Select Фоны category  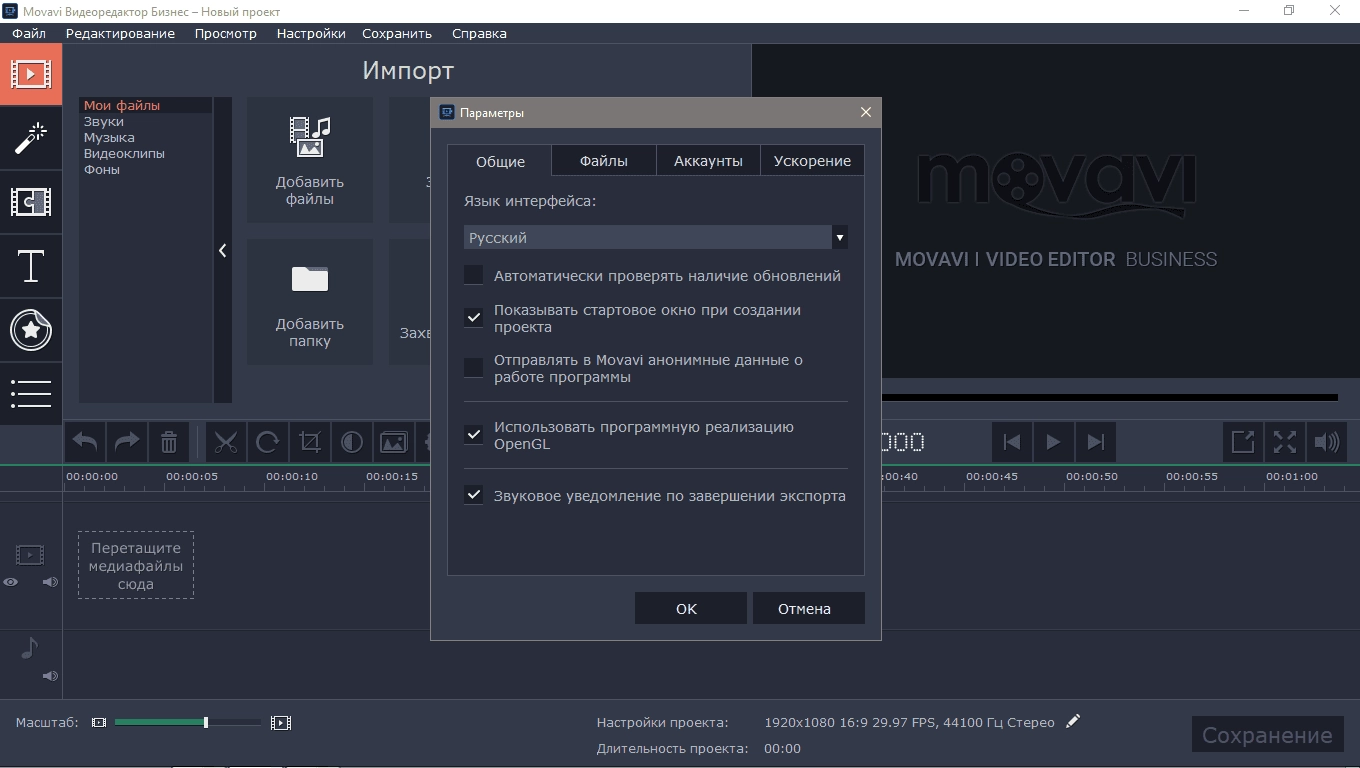(146, 169)
